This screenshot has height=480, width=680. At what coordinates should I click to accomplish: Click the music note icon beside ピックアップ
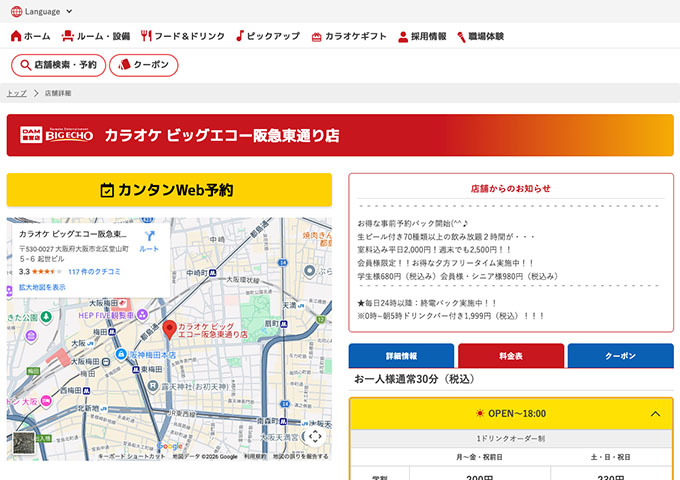pos(240,36)
